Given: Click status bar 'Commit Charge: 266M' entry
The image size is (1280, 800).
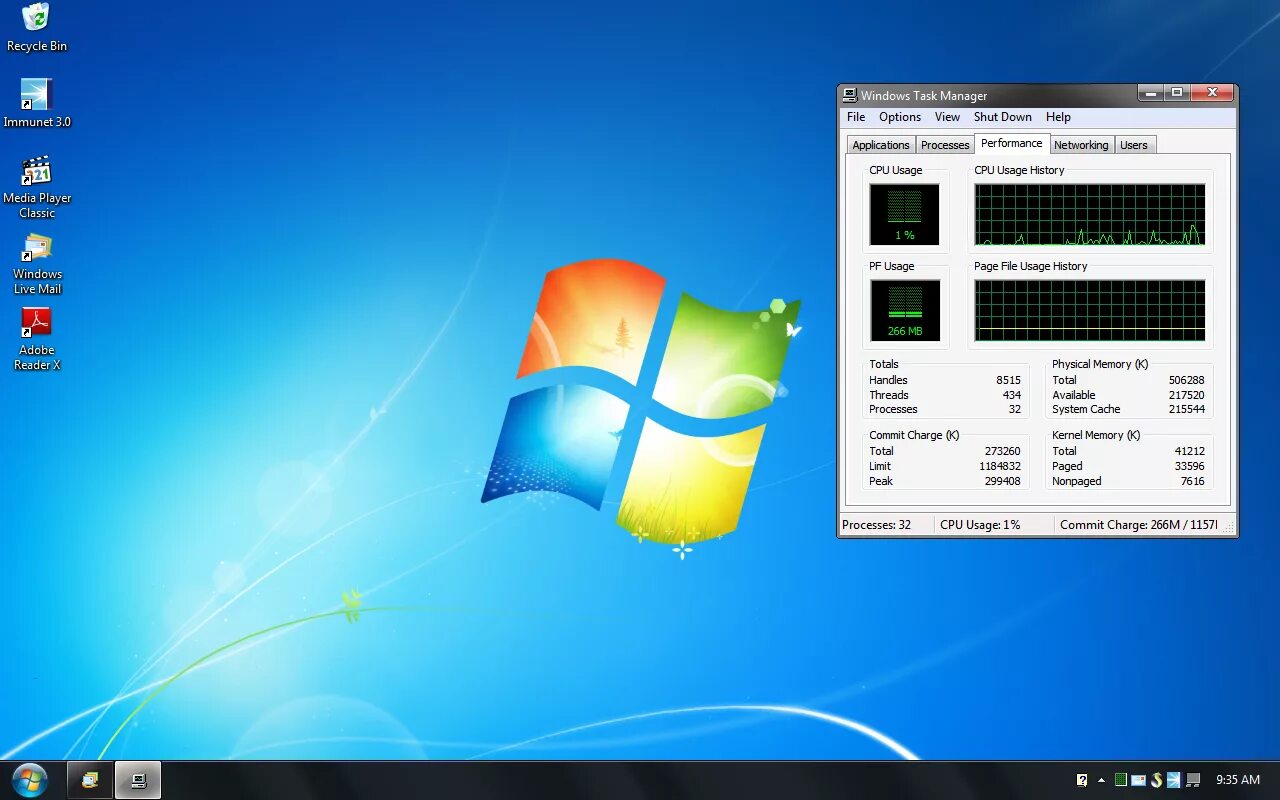Looking at the screenshot, I should (x=1139, y=525).
